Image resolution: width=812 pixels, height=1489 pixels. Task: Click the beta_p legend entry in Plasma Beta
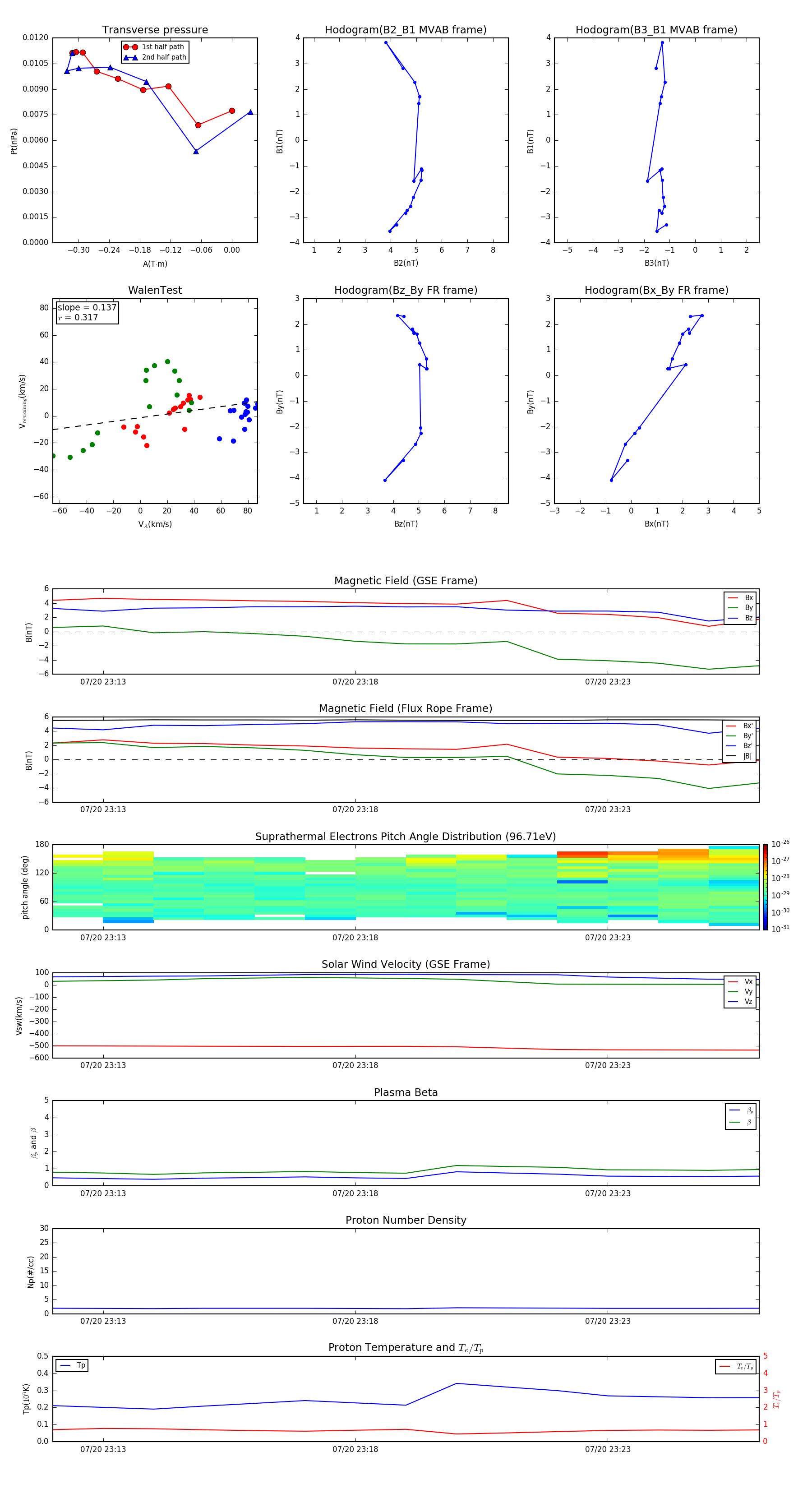741,1110
